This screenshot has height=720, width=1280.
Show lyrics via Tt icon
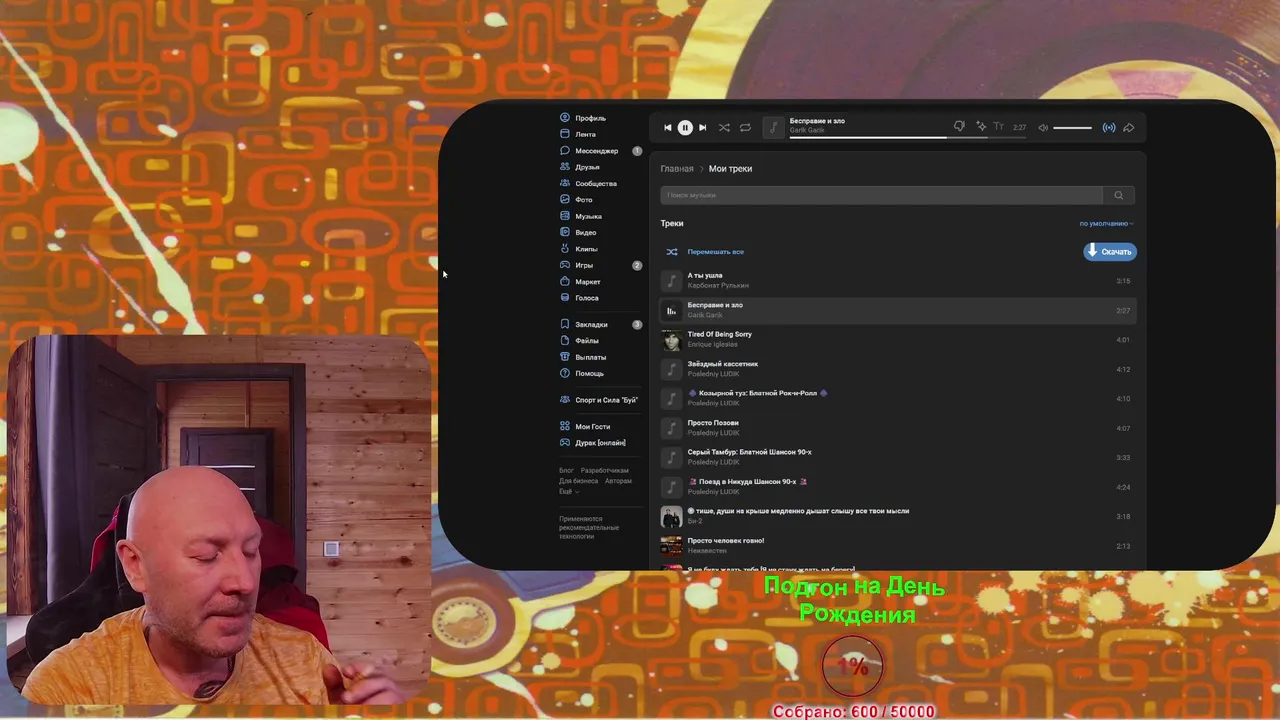(x=998, y=127)
